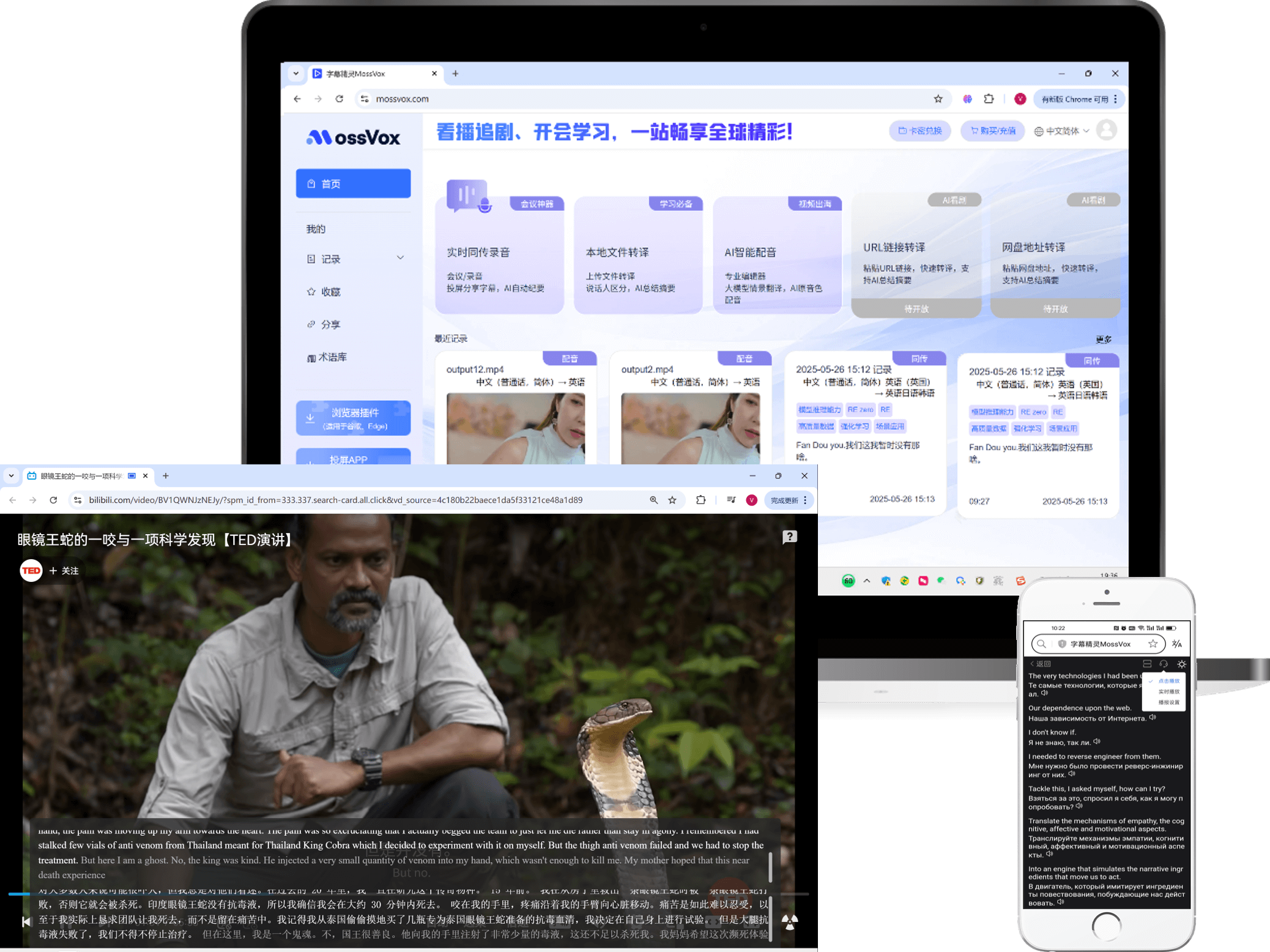
Task: Open 播报设置 in the phone popup menu
Action: (1168, 702)
